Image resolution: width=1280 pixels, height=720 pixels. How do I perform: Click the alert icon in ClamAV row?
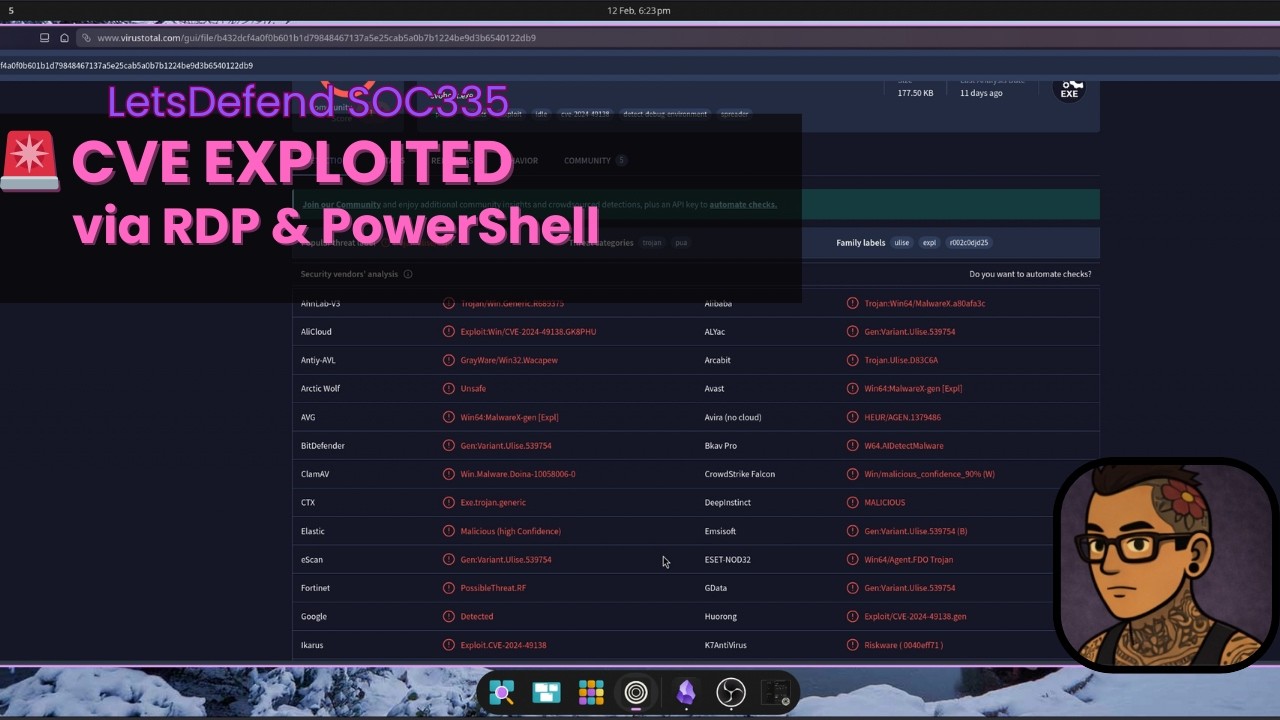(449, 474)
